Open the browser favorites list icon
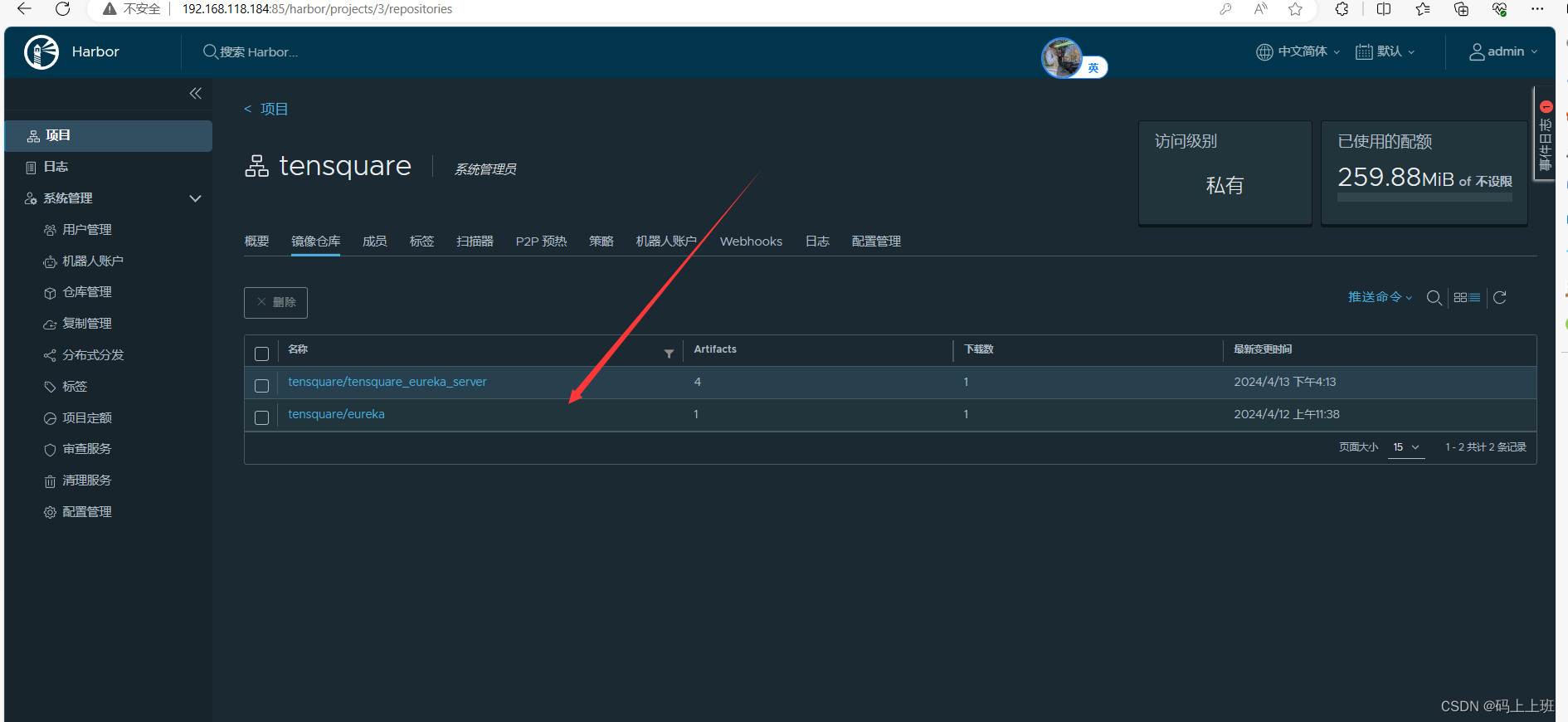The height and width of the screenshot is (722, 1568). 1423,9
